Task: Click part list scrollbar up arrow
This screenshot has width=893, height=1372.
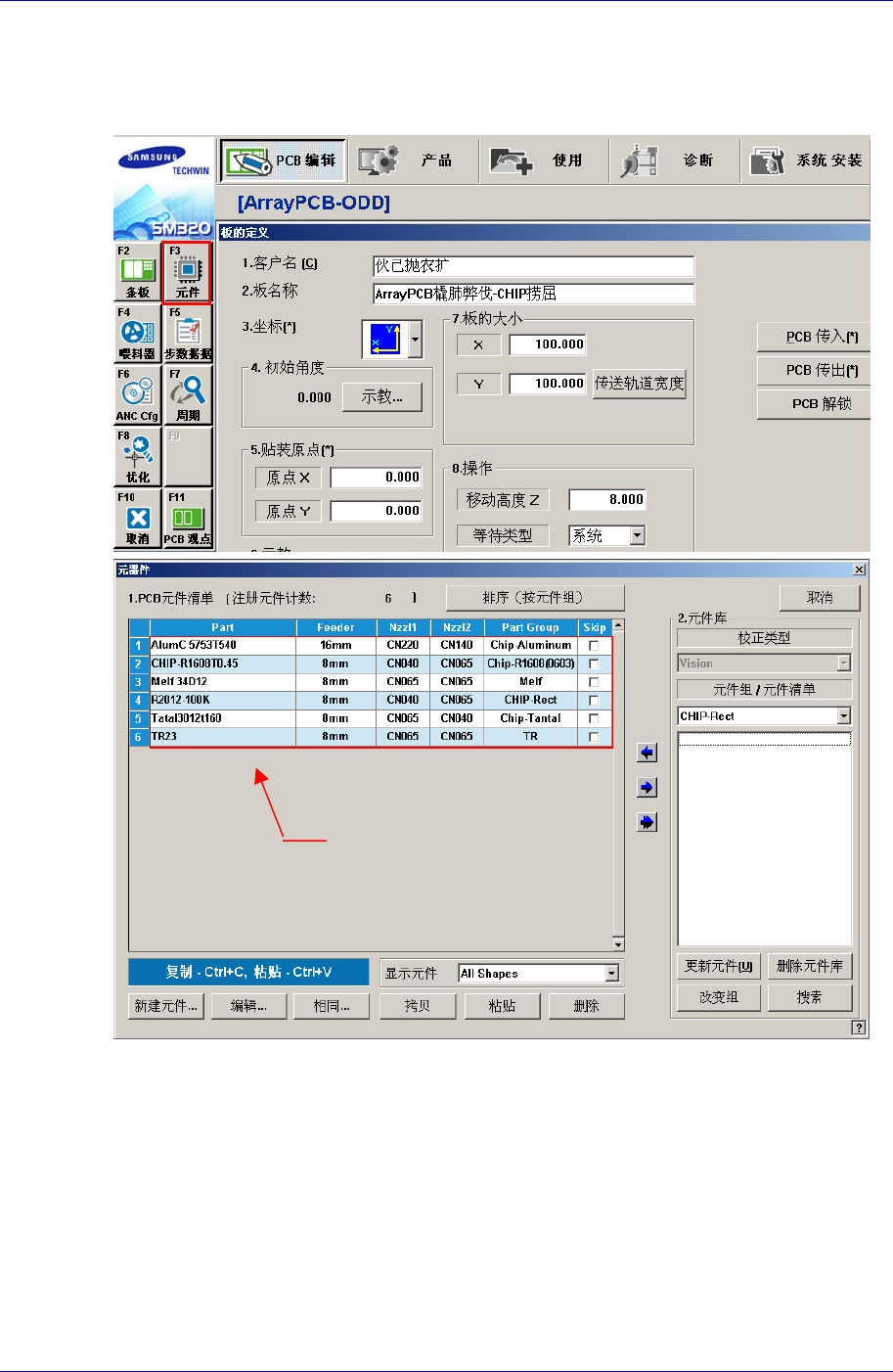Action: click(618, 625)
